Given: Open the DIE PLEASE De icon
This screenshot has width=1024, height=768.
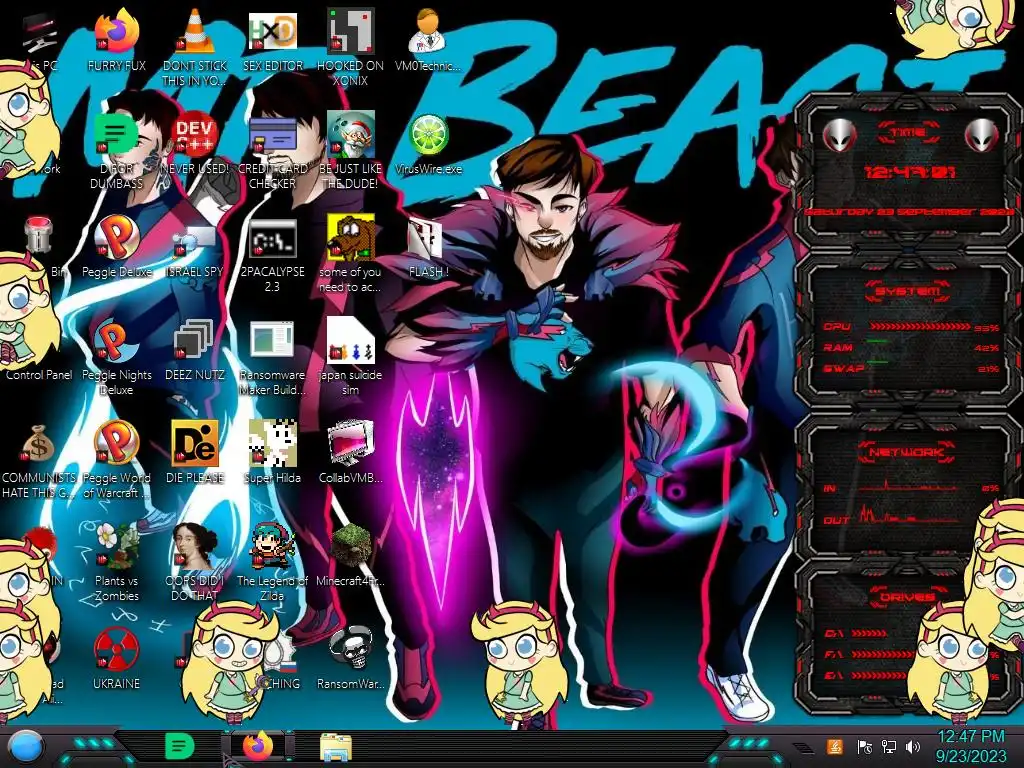Looking at the screenshot, I should [194, 443].
